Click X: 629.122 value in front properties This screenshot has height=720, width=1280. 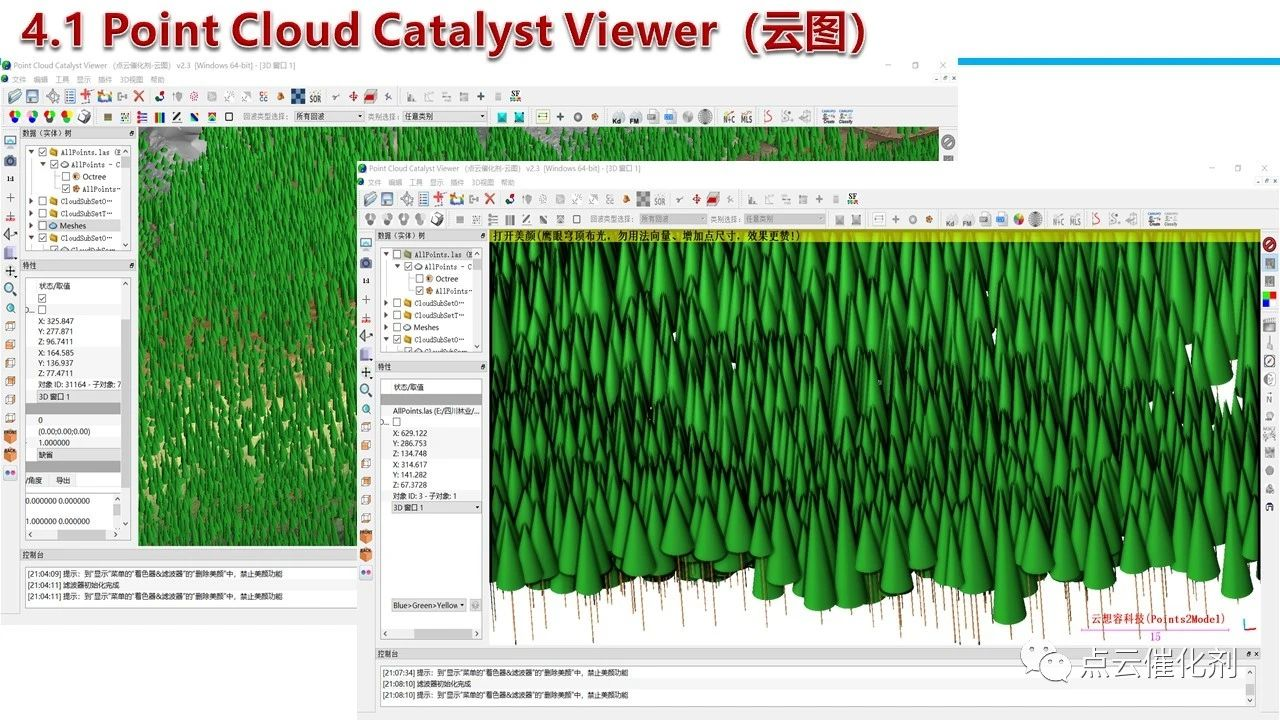(410, 433)
